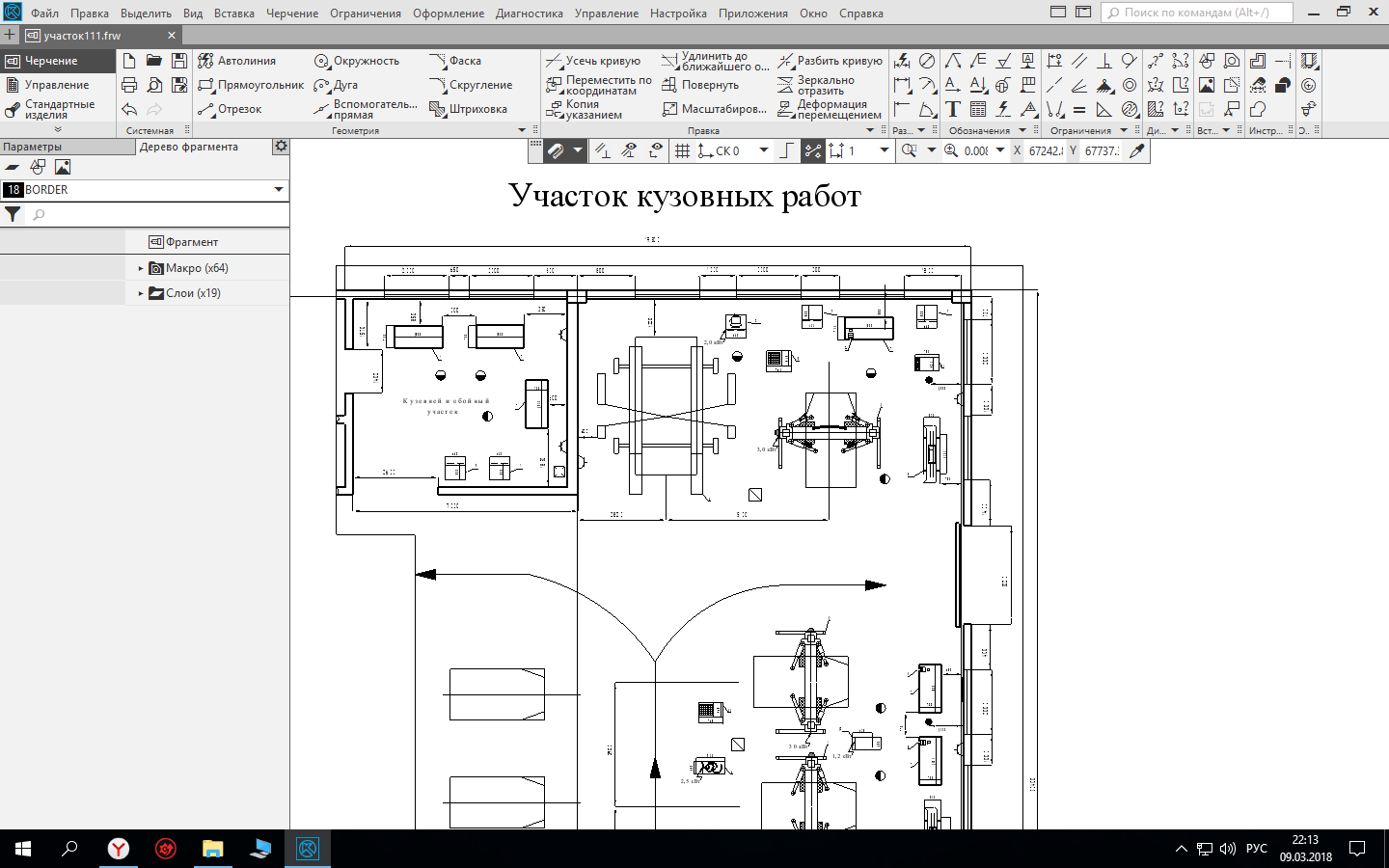Screen dimensions: 1389x868
Task: Click the eyedropper icon next to Y coordinate
Action: point(1137,150)
